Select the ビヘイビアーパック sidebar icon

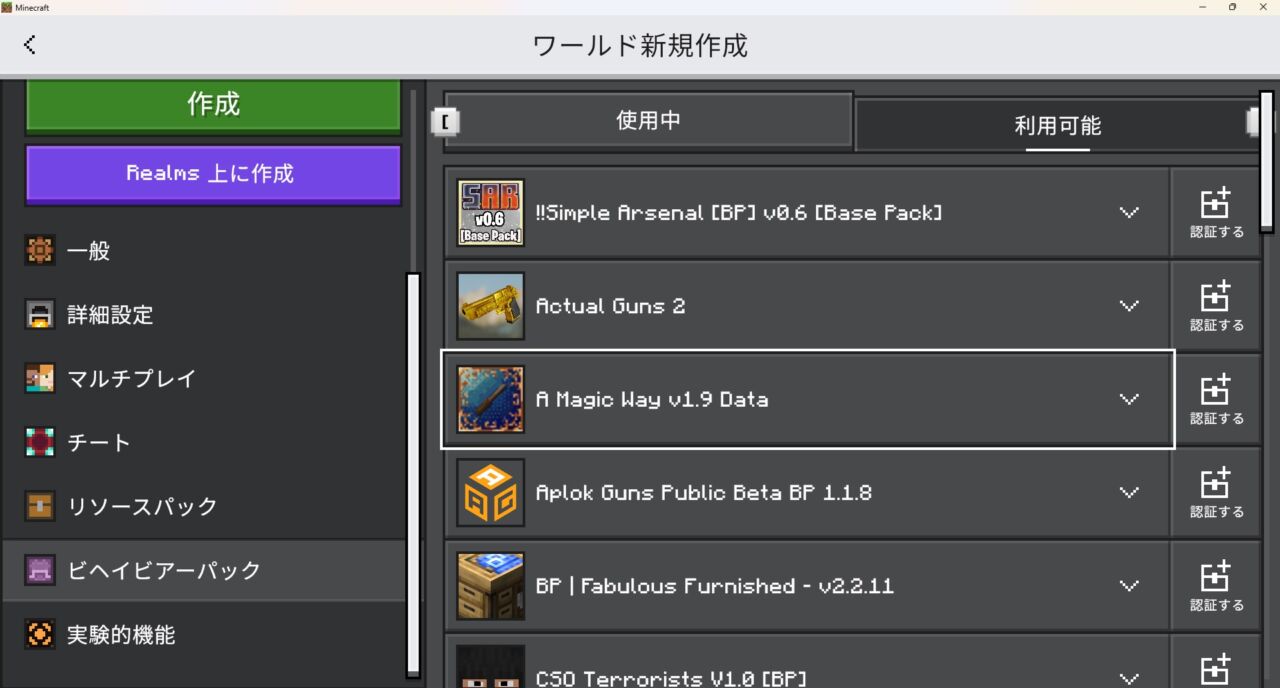pos(38,570)
